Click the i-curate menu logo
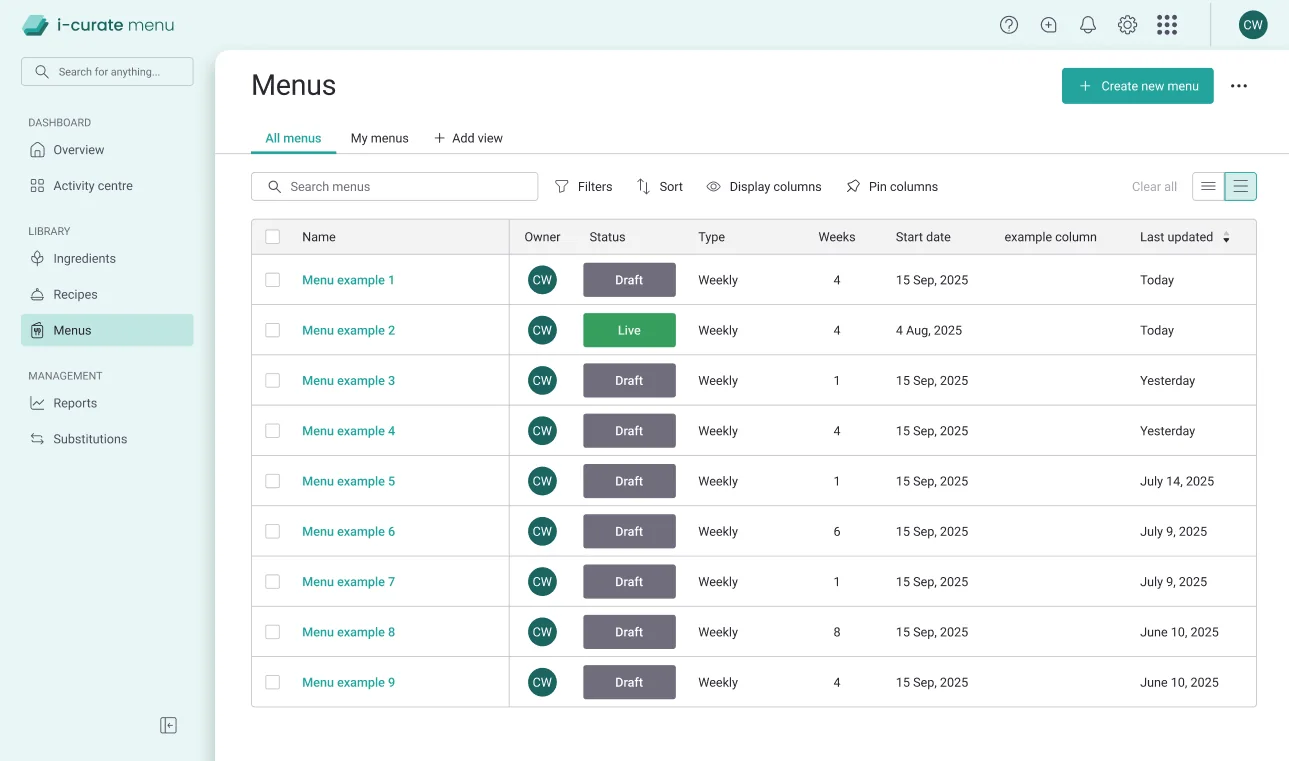The image size is (1289, 761). [x=98, y=25]
